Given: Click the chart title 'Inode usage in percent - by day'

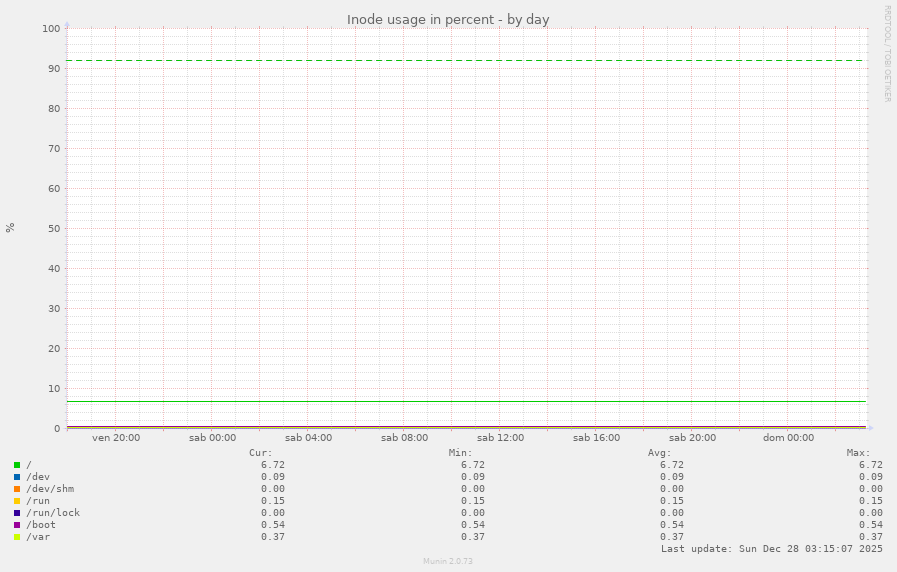Looking at the screenshot, I should 448,19.
